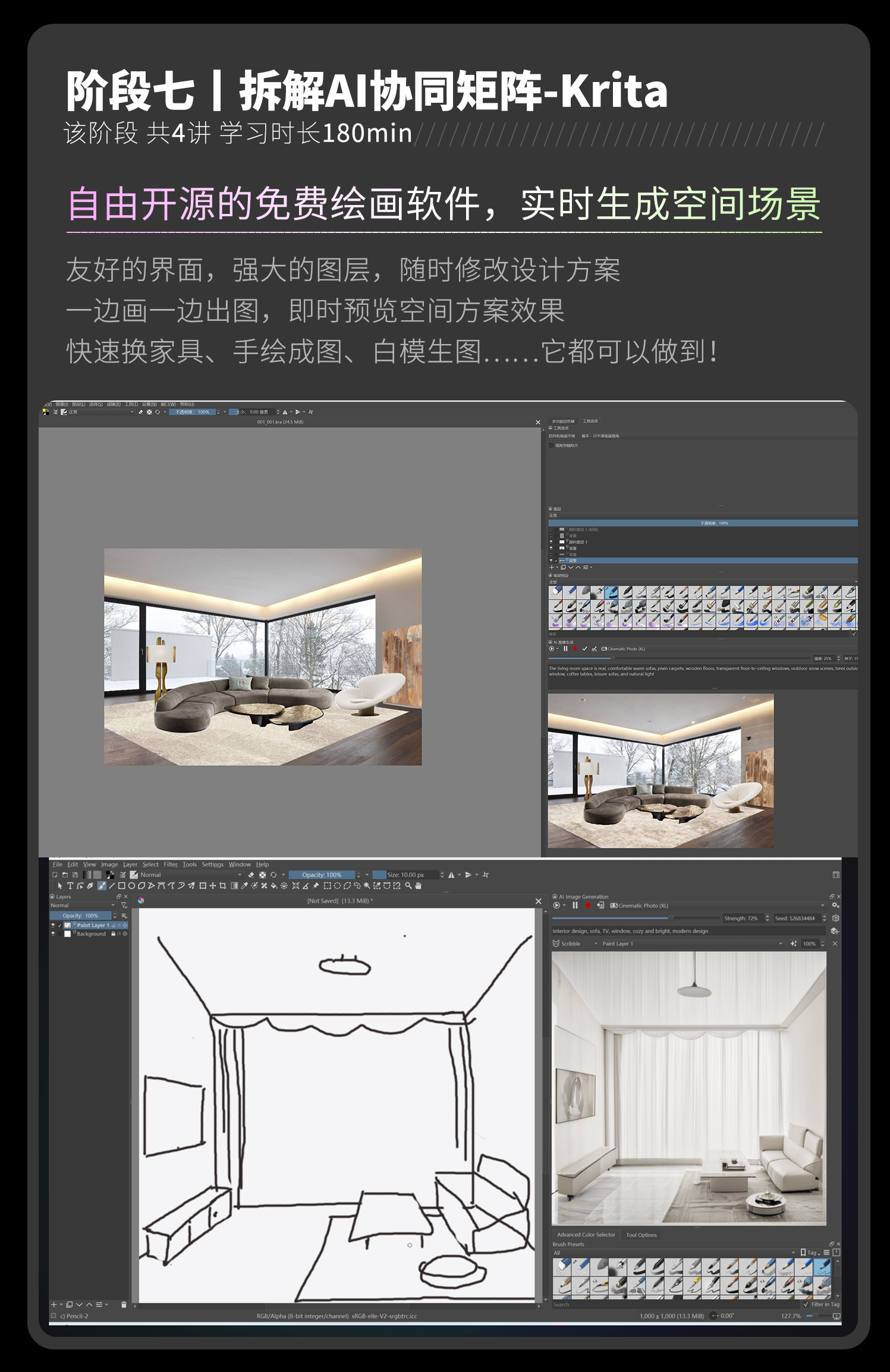Select the Color Sampler eyedropper tool
The height and width of the screenshot is (1372, 890).
pos(244,886)
